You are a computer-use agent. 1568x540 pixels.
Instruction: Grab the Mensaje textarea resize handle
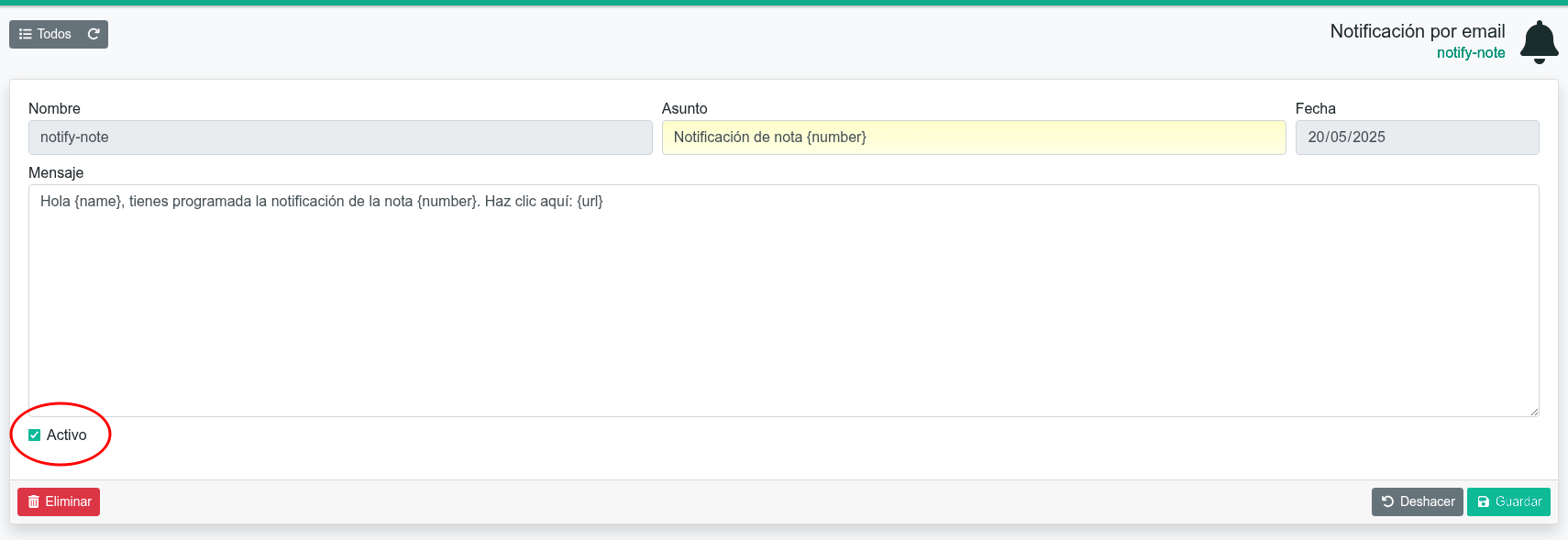[1533, 411]
